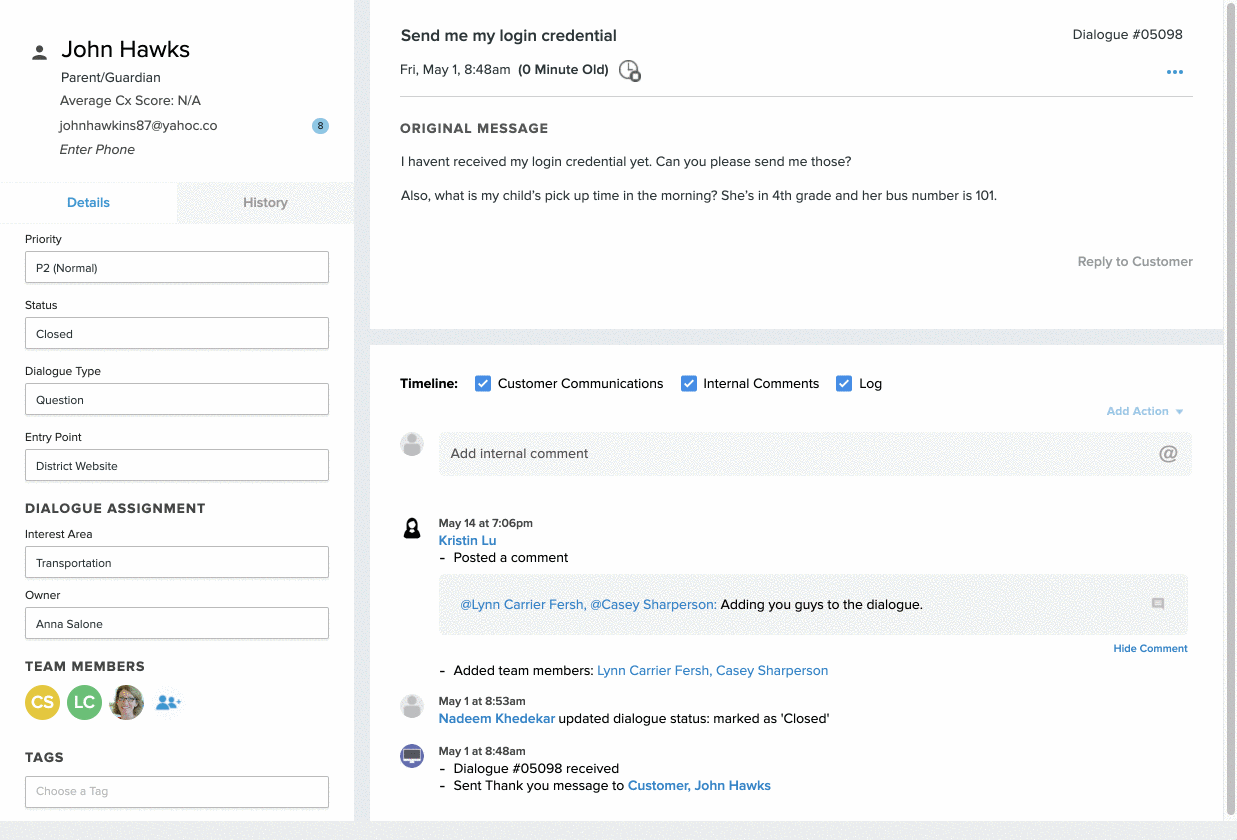The width and height of the screenshot is (1237, 840).
Task: Open the Add Action dropdown
Action: tap(1145, 411)
